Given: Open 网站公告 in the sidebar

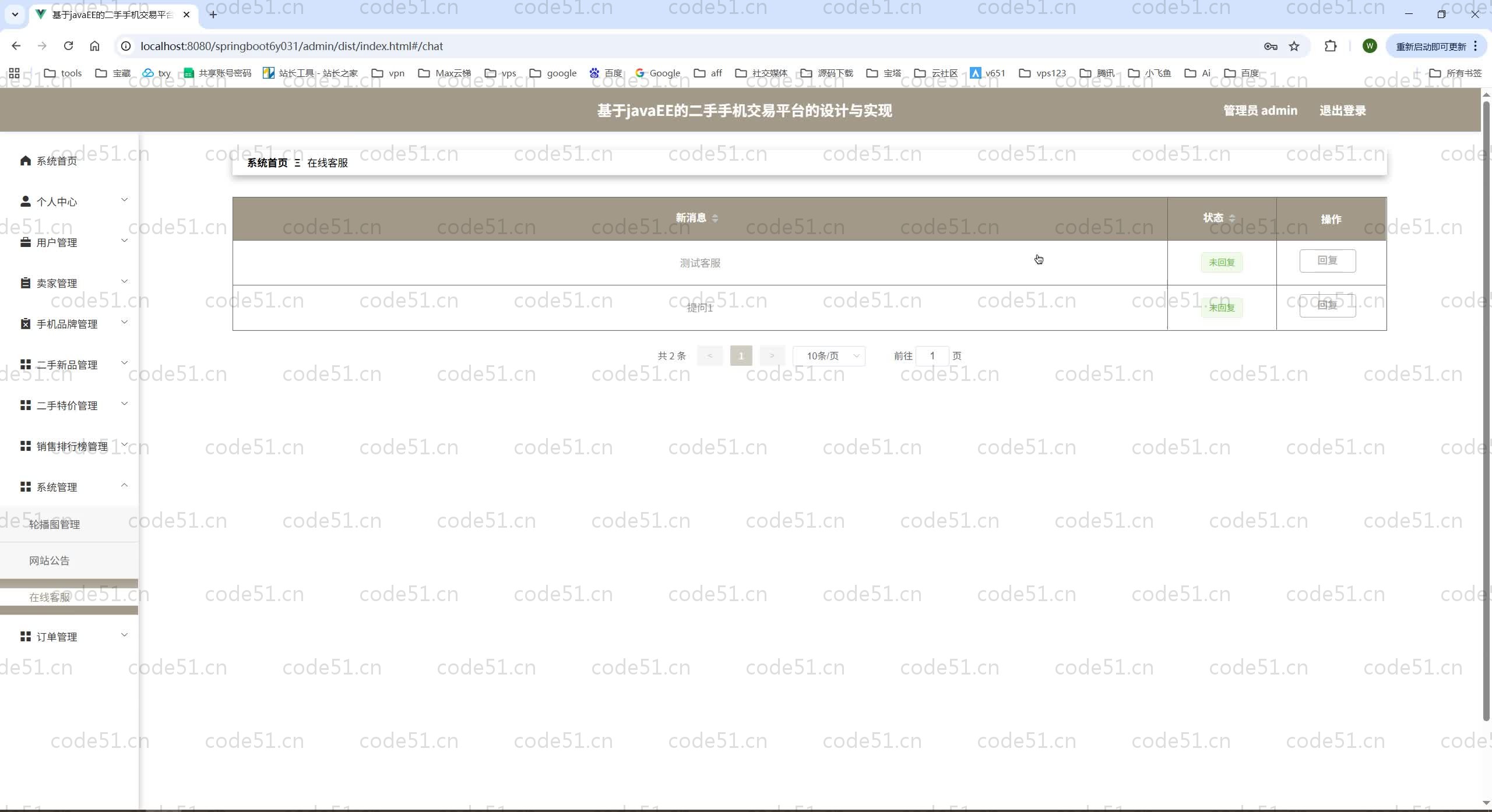Looking at the screenshot, I should [50, 560].
